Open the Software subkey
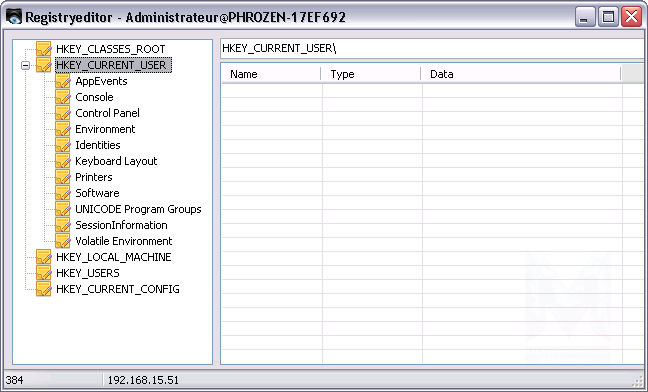Image resolution: width=648 pixels, height=392 pixels. click(97, 193)
